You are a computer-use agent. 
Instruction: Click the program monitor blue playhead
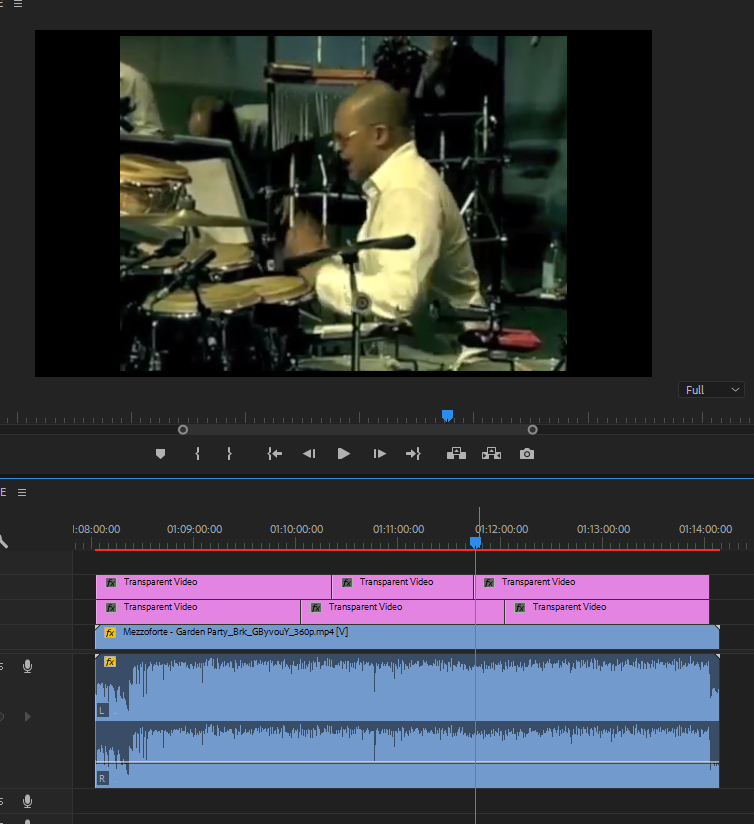(x=447, y=416)
